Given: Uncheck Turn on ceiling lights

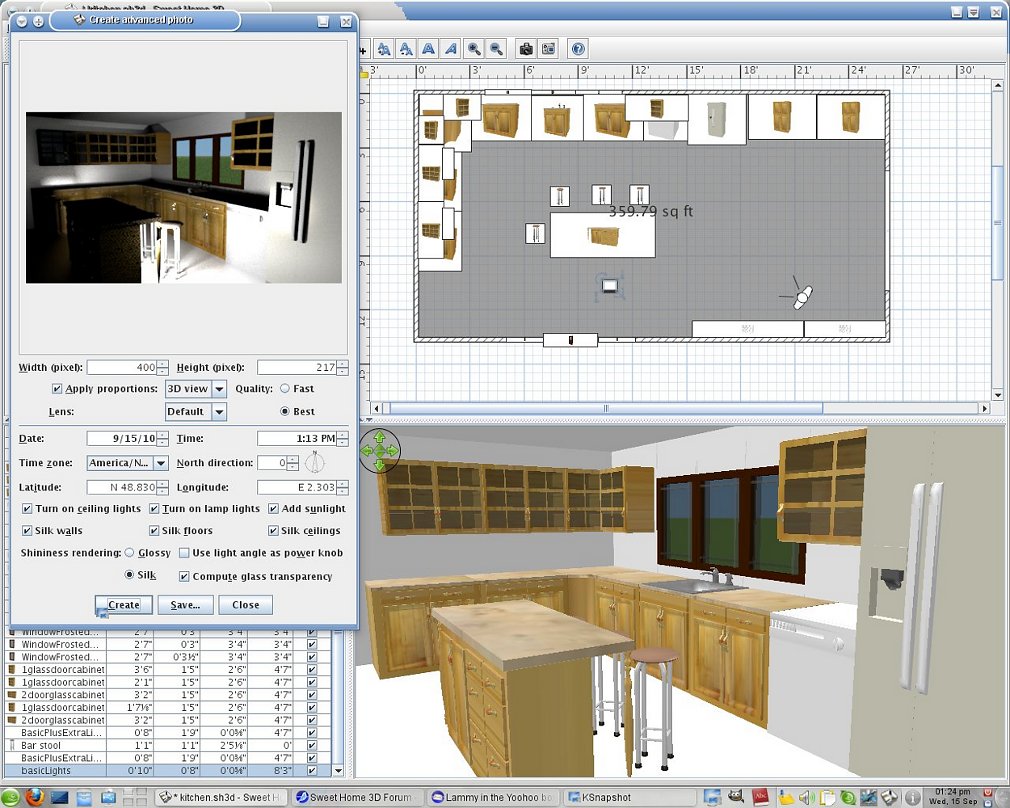Looking at the screenshot, I should [27, 509].
